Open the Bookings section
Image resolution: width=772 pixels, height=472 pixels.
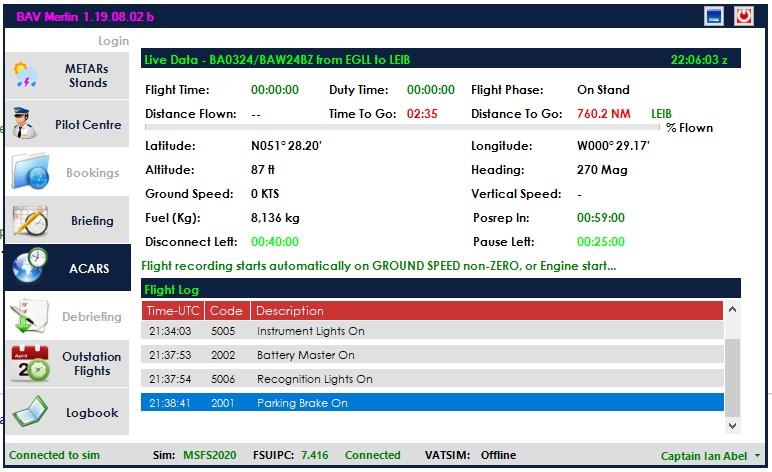(67, 172)
